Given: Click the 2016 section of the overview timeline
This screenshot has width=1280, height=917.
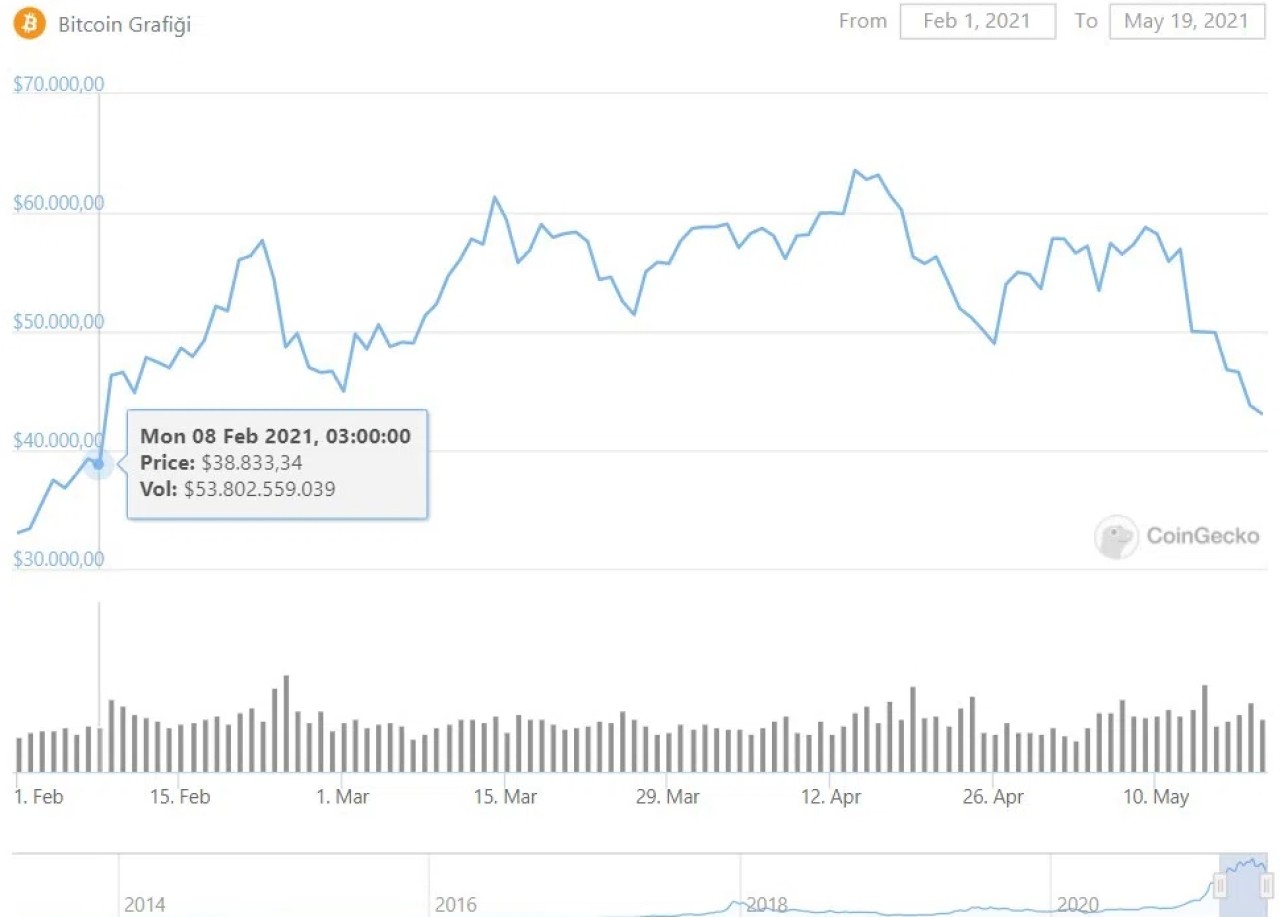Looking at the screenshot, I should [x=457, y=904].
